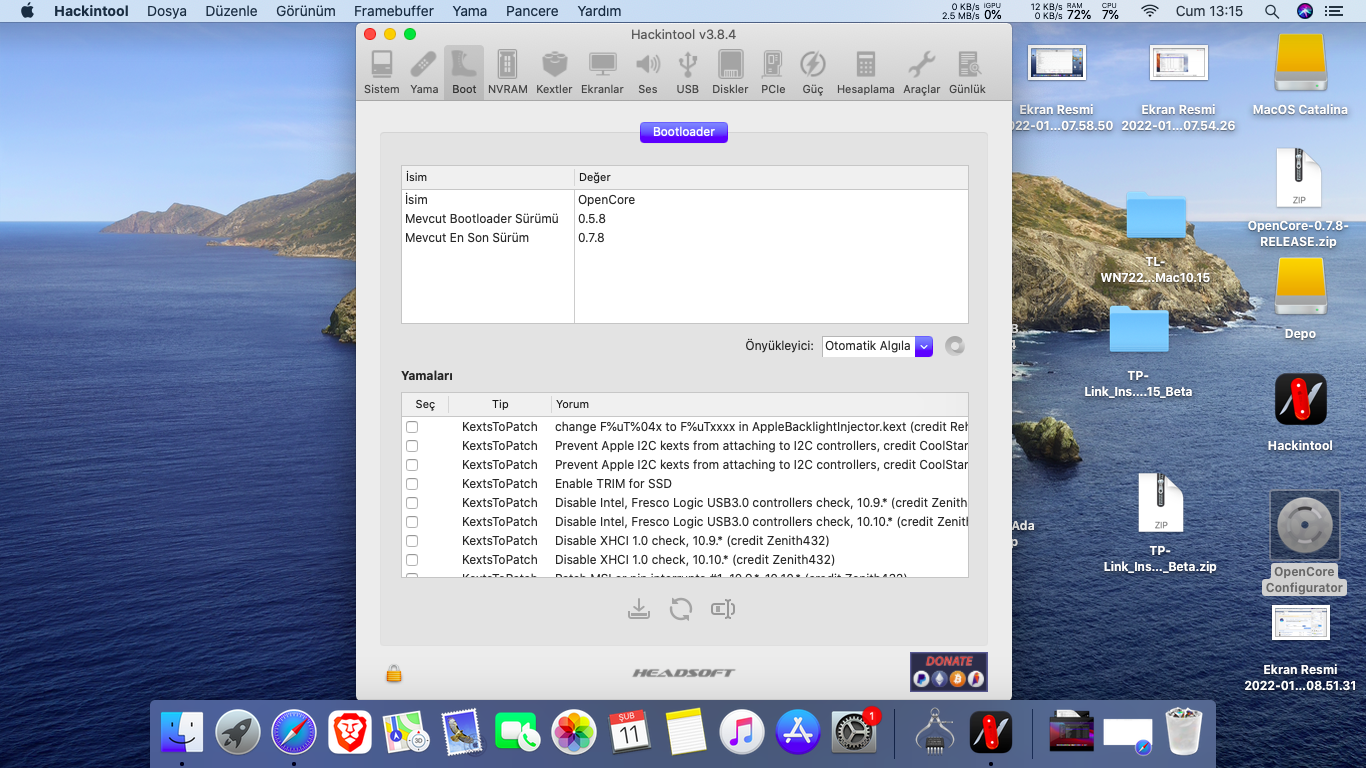Click the Bootloader tab button
The height and width of the screenshot is (768, 1366).
(684, 132)
